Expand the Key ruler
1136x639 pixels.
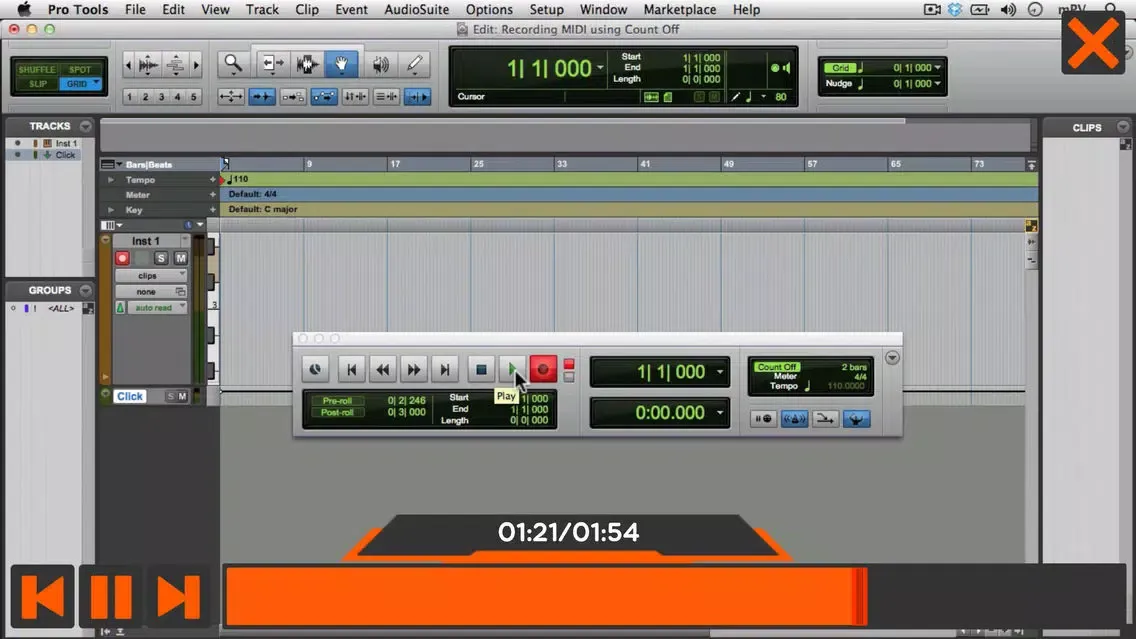(111, 210)
